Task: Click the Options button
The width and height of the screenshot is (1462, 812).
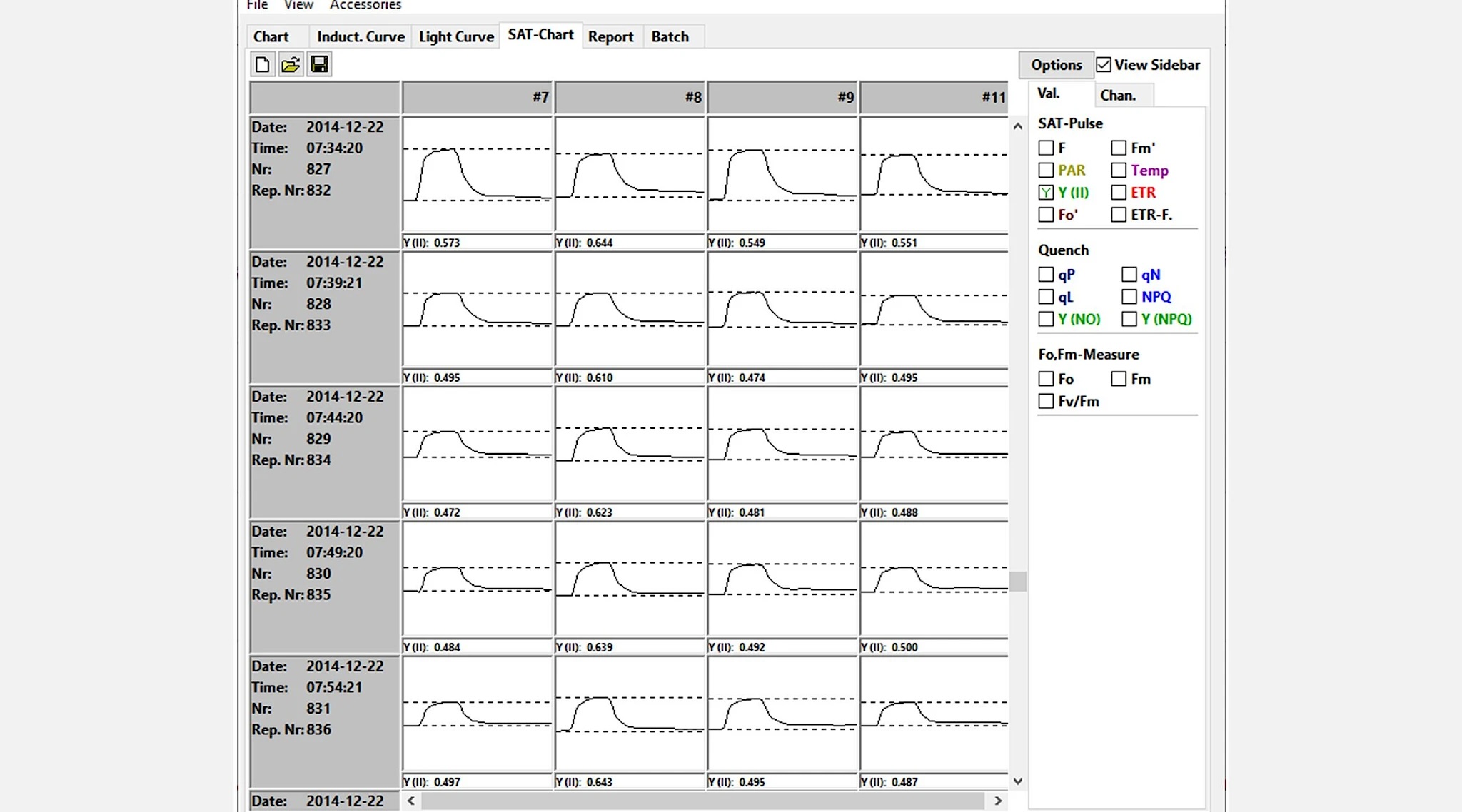Action: (1056, 65)
